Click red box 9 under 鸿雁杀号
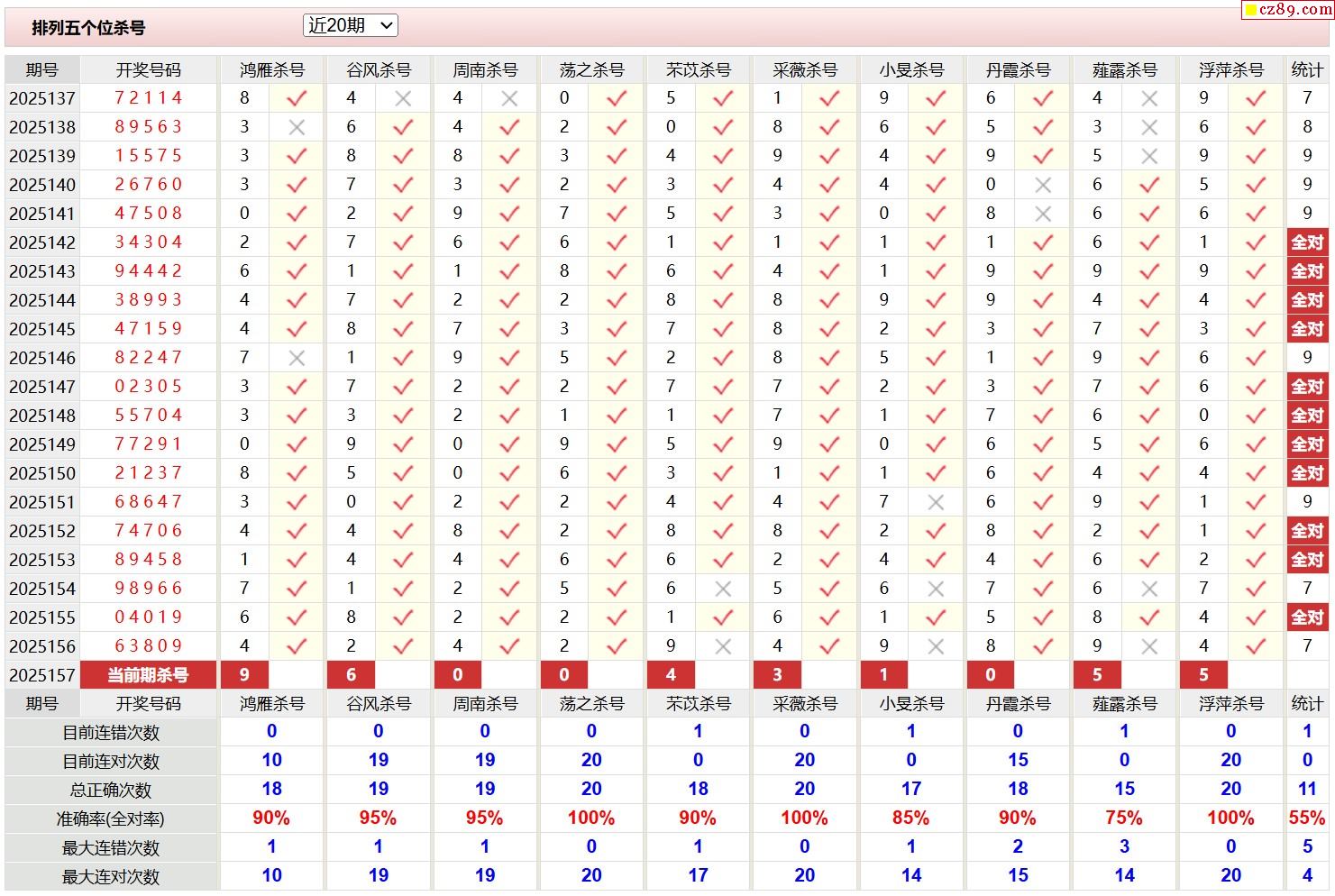Viewport: 1335px width, 896px height. tap(244, 675)
